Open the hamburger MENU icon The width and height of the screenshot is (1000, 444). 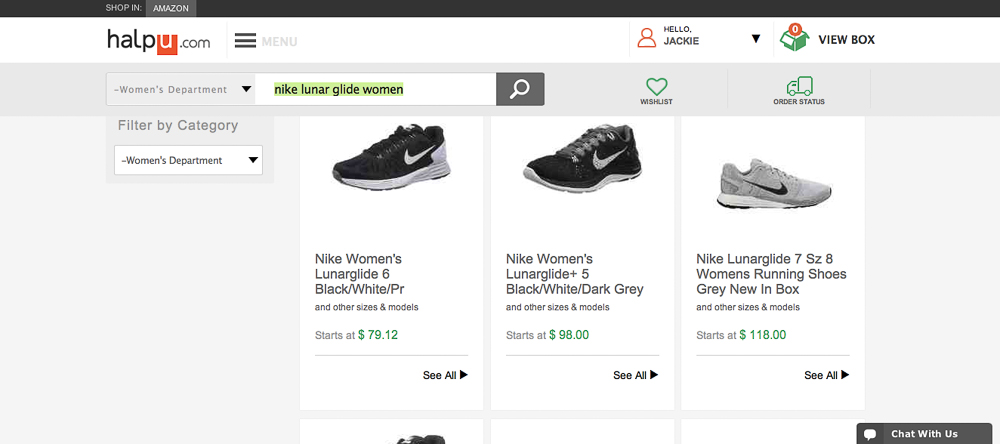[246, 41]
